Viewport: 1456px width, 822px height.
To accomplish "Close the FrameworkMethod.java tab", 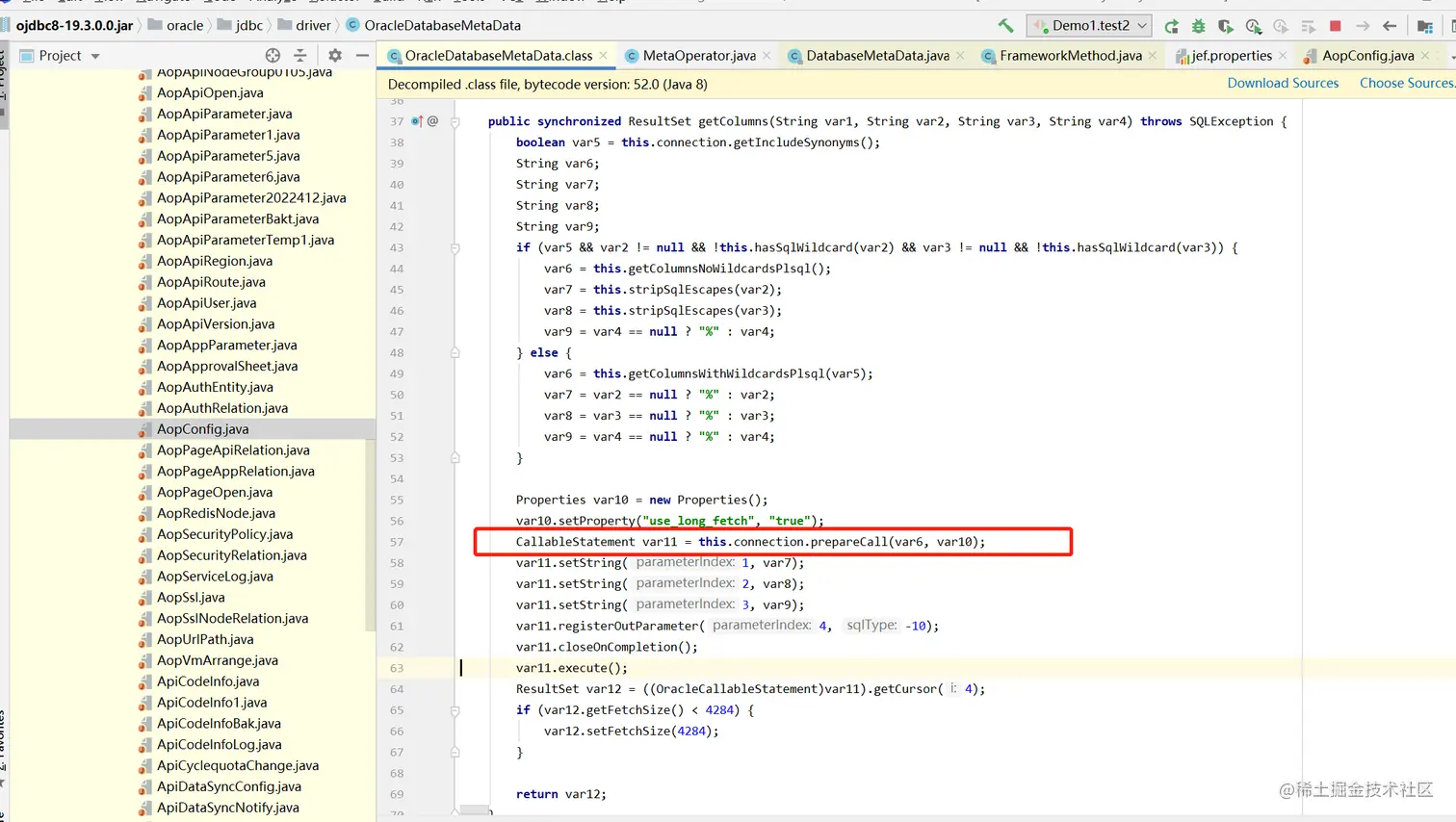I will tap(1153, 56).
